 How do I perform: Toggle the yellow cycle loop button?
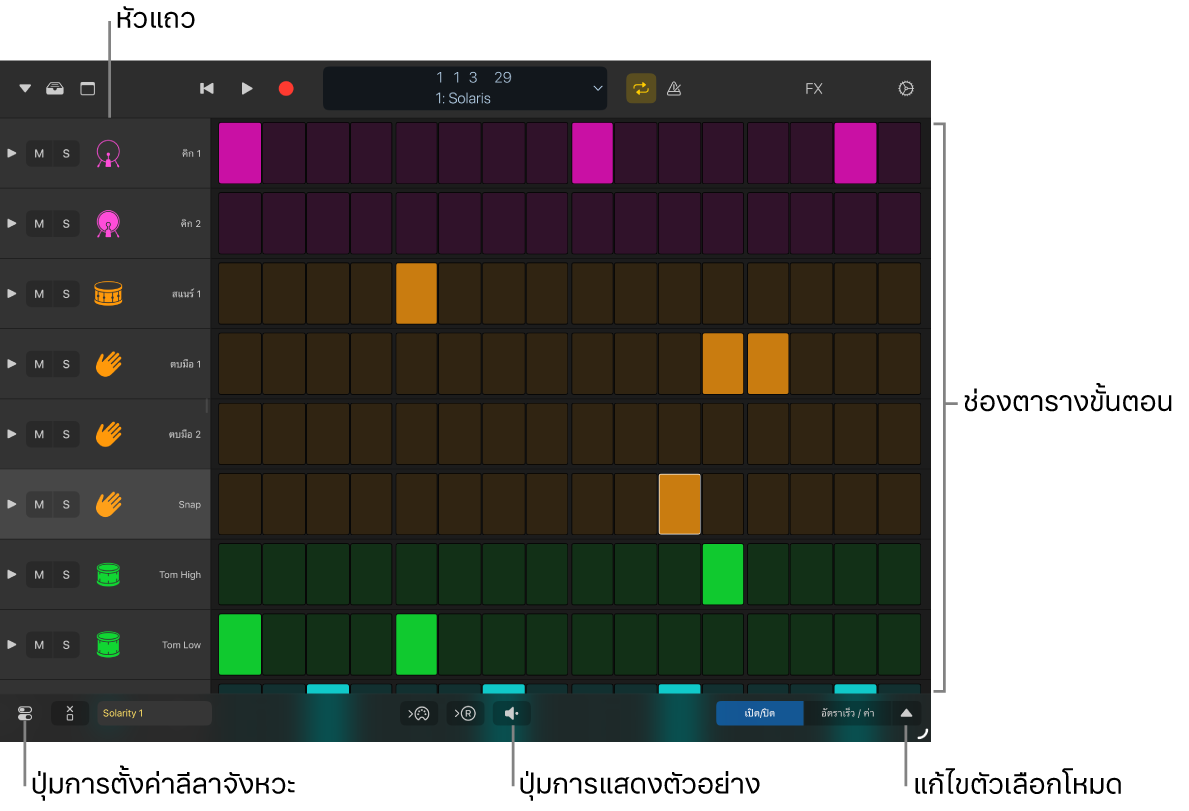click(641, 88)
